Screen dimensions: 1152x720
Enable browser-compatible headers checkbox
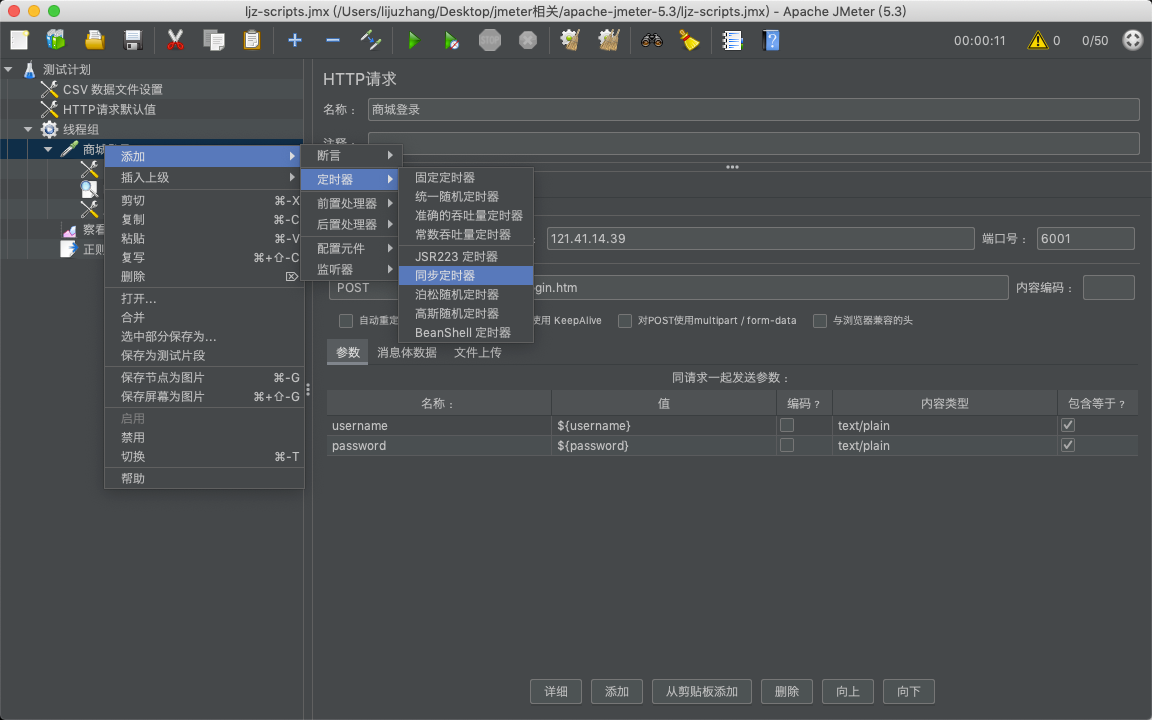820,321
